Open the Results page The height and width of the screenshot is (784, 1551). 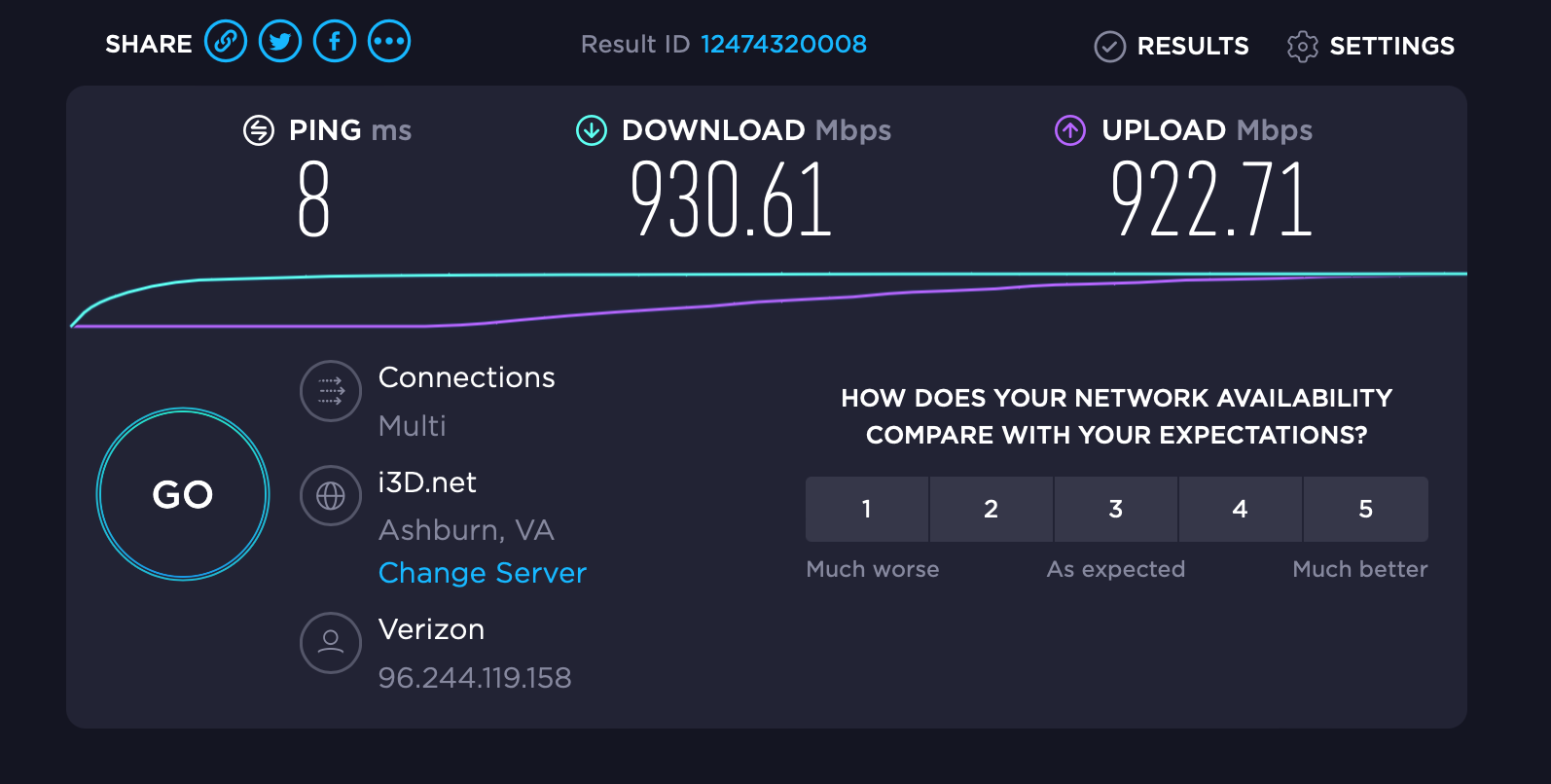click(1172, 46)
